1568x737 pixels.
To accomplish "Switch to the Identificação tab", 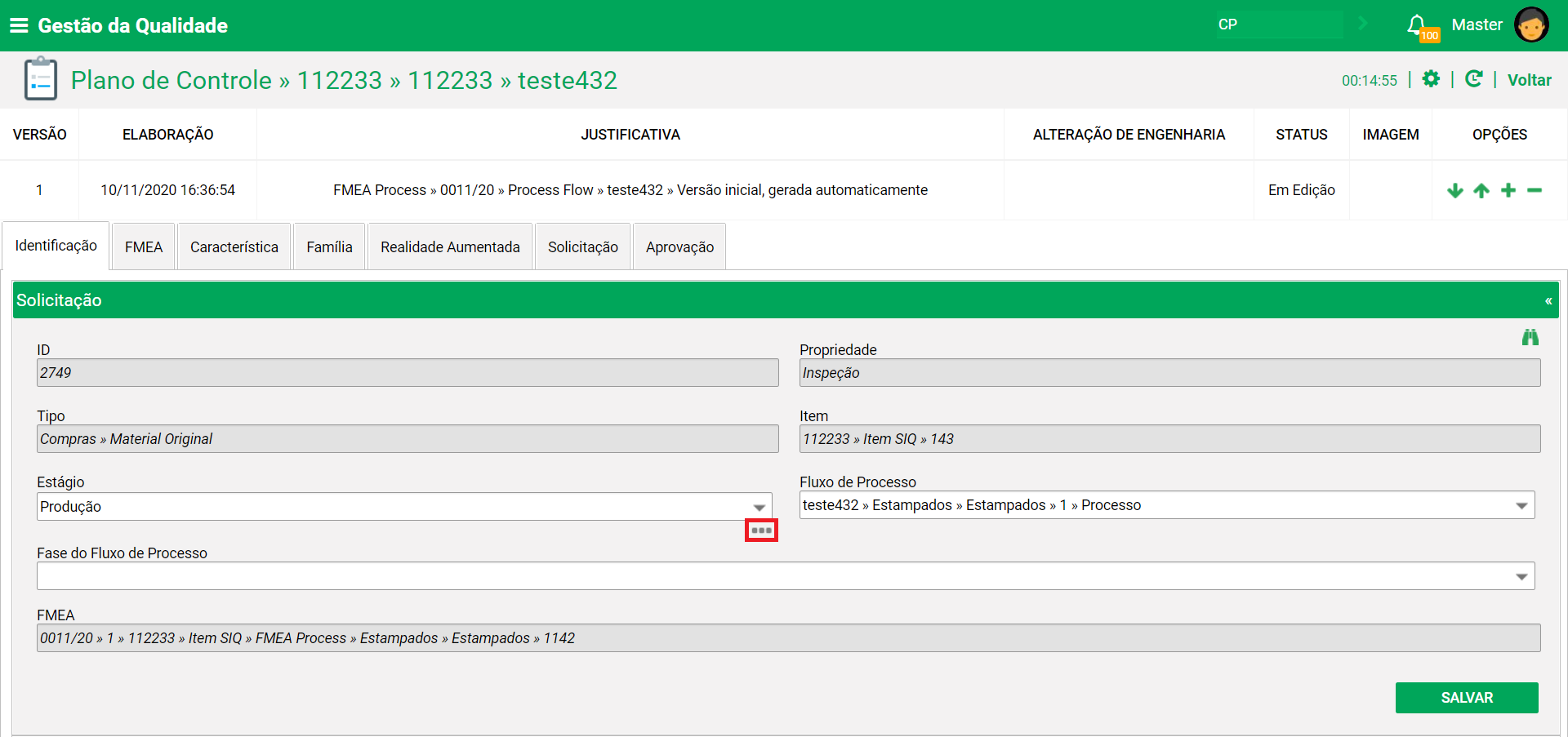I will point(56,246).
